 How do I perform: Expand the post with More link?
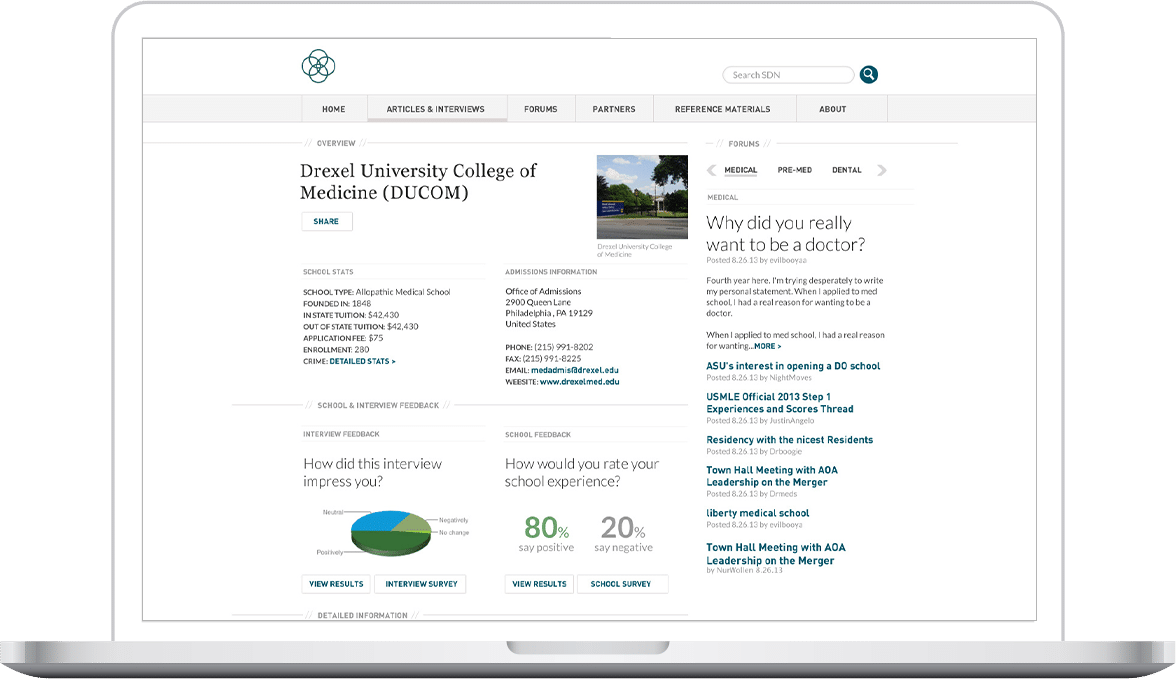point(767,346)
